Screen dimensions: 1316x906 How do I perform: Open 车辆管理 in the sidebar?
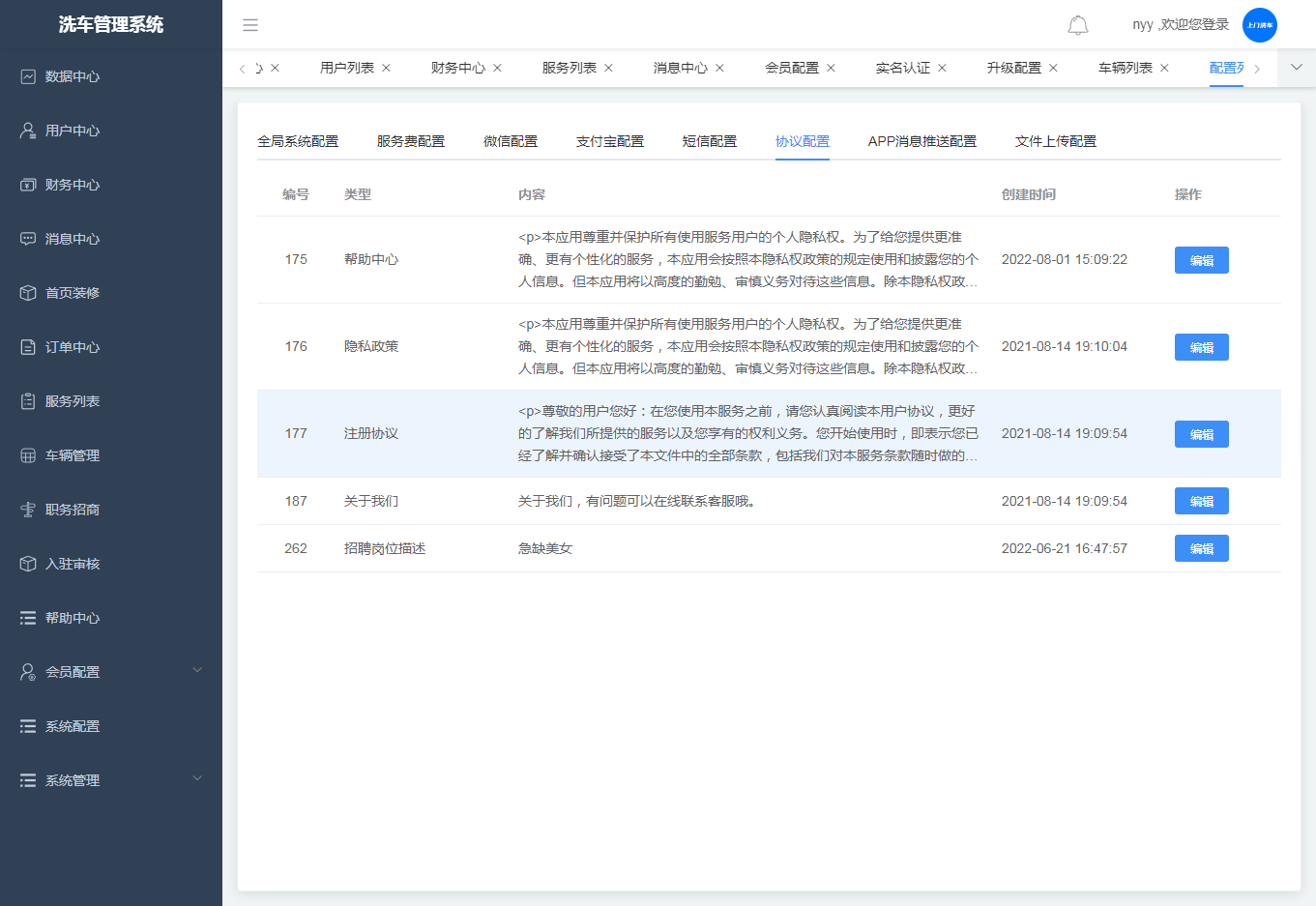[73, 455]
